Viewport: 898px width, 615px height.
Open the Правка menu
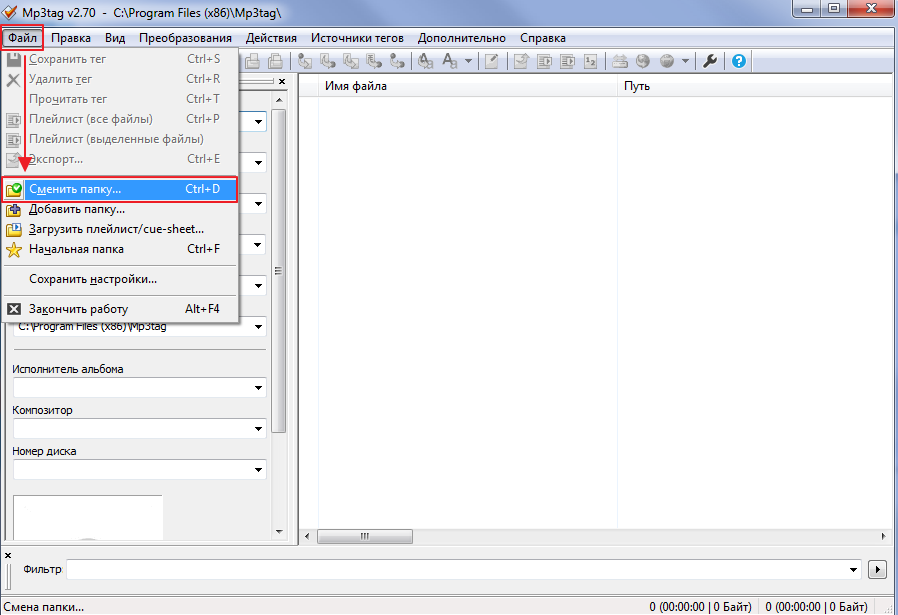pyautogui.click(x=70, y=38)
